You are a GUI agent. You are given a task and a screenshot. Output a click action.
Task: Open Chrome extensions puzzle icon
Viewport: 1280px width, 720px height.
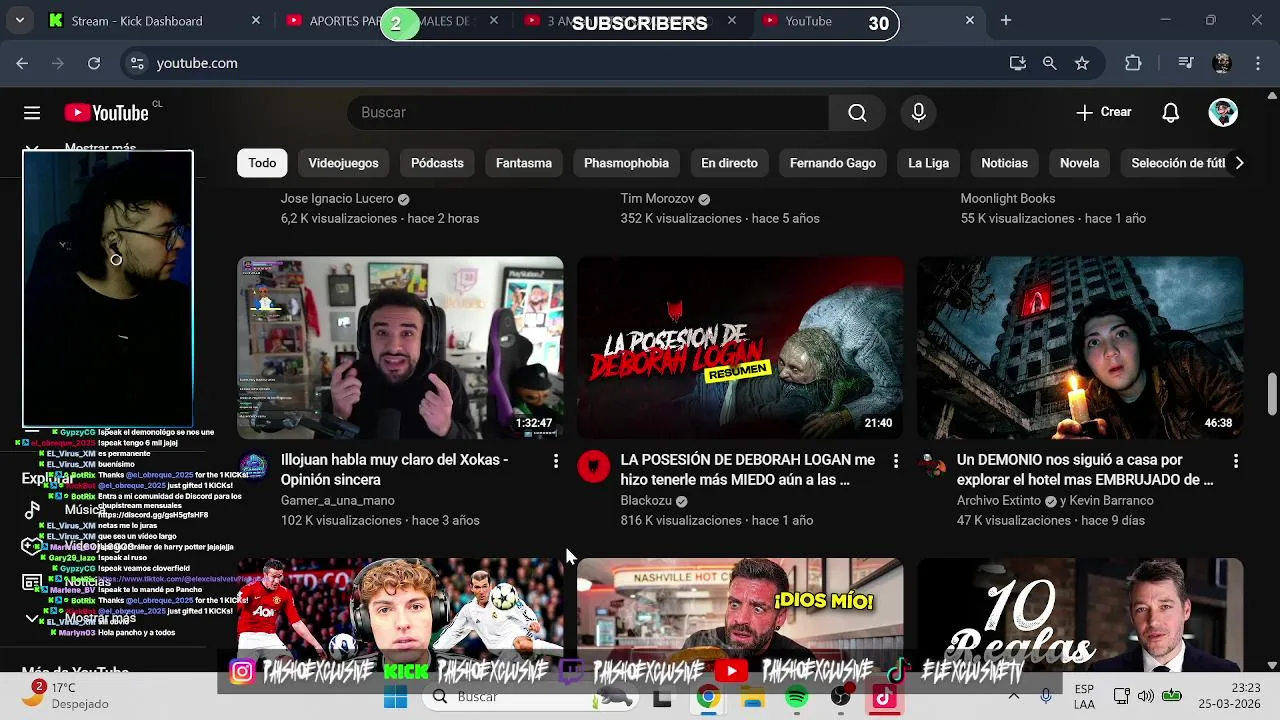[1133, 63]
